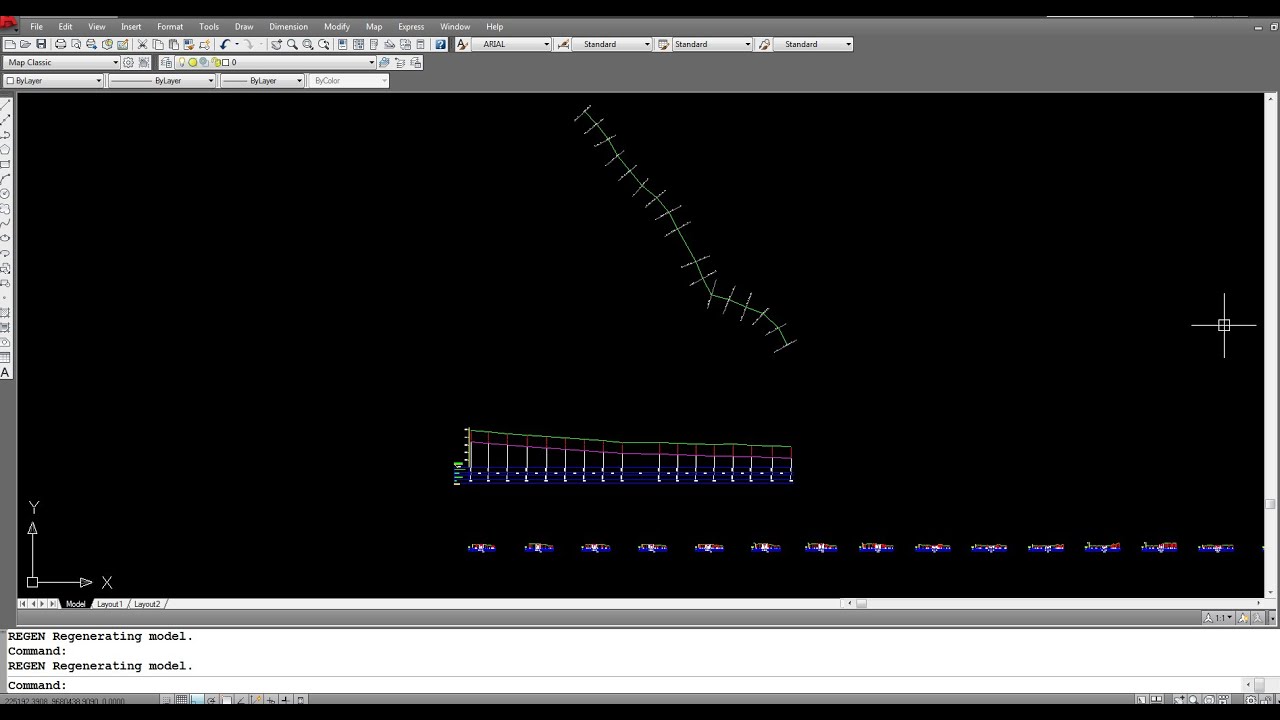Open the QuickCalc calculator icon

click(x=420, y=44)
